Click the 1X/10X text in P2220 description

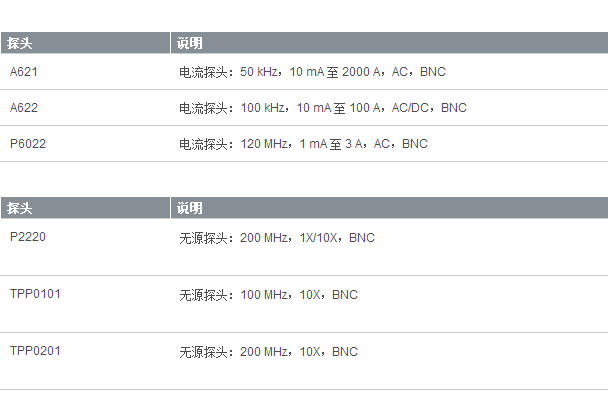click(x=320, y=238)
